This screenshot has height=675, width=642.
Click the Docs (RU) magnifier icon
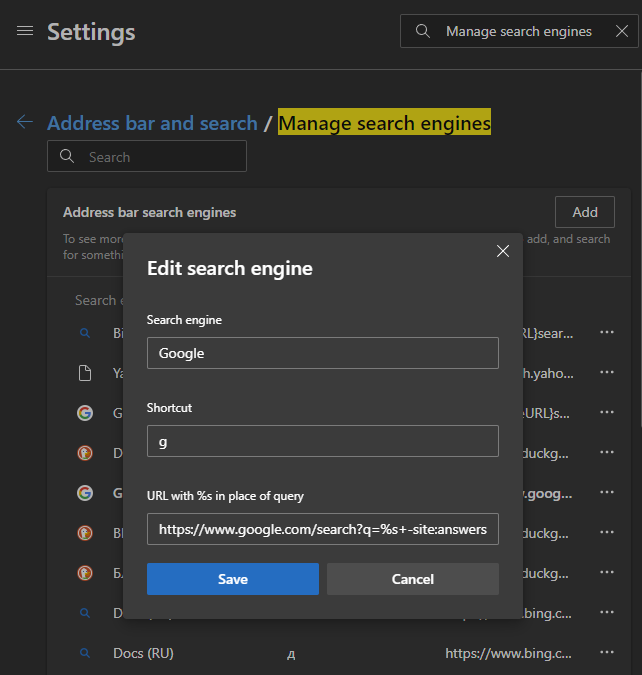[x=85, y=653]
